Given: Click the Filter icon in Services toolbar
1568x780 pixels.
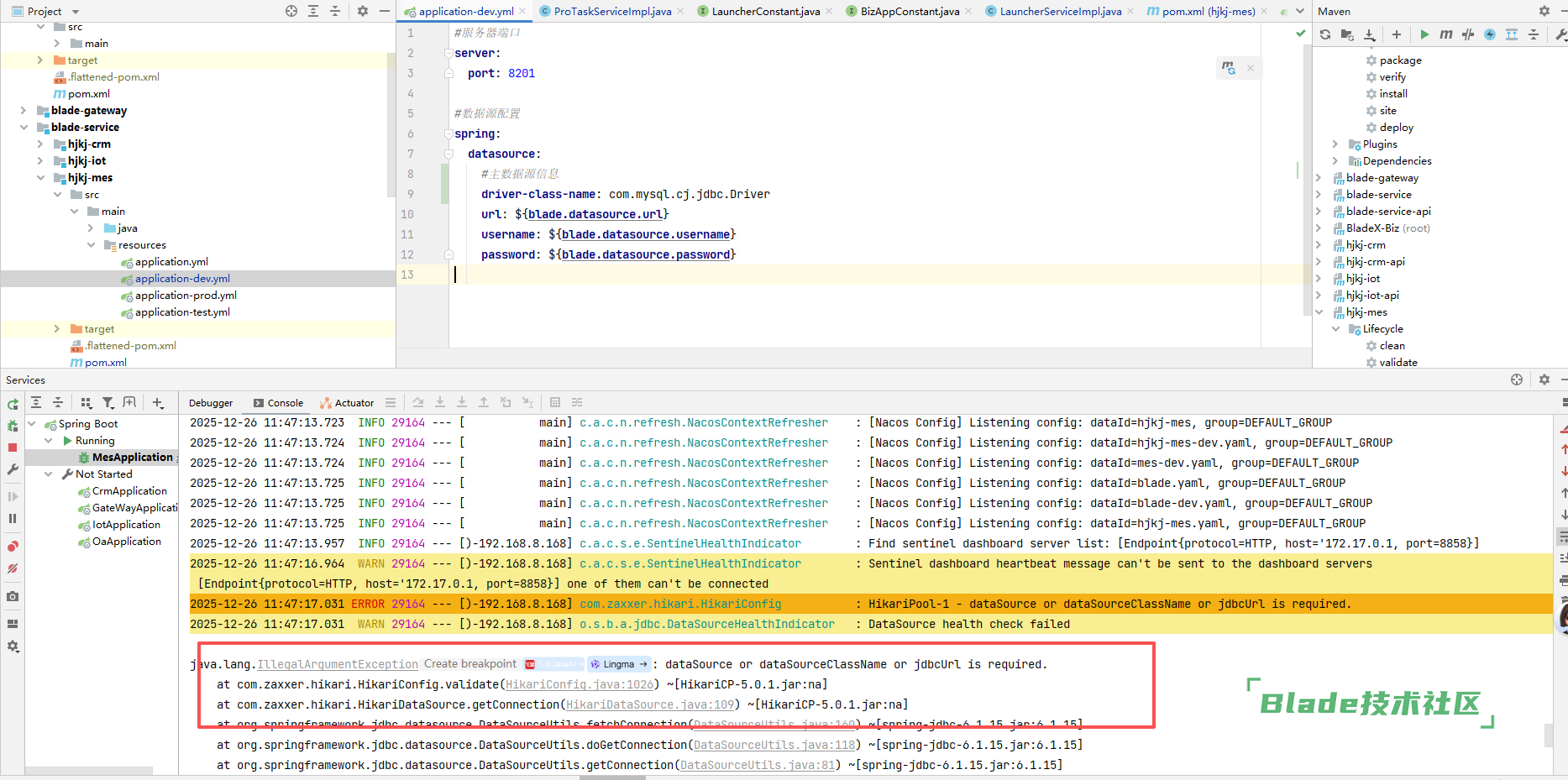Looking at the screenshot, I should [108, 403].
